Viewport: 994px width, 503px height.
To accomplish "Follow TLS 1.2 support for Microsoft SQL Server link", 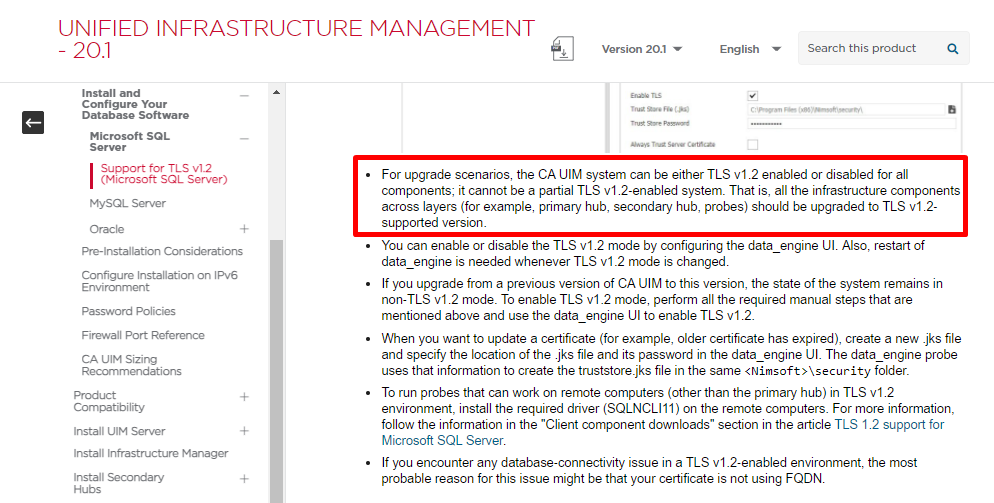I will tap(662, 432).
